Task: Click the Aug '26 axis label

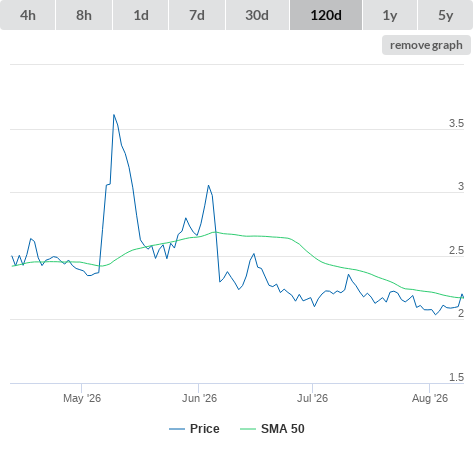Action: (x=430, y=398)
